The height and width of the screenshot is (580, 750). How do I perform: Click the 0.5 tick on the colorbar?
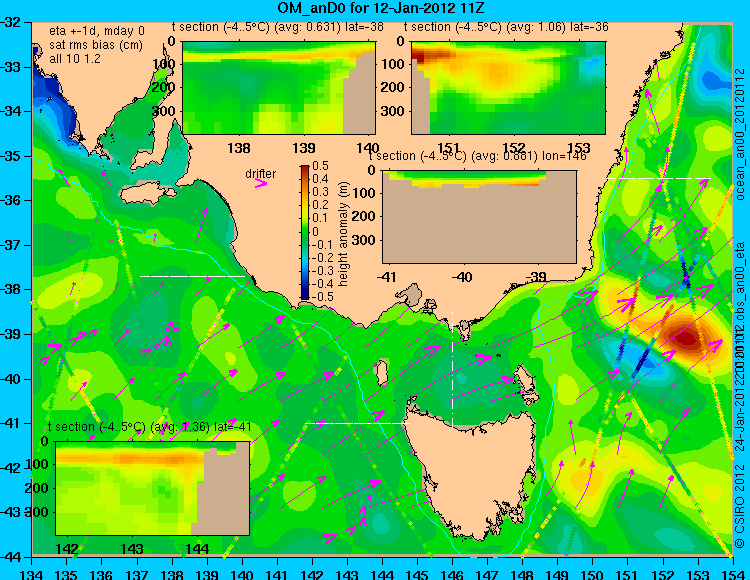(320, 166)
